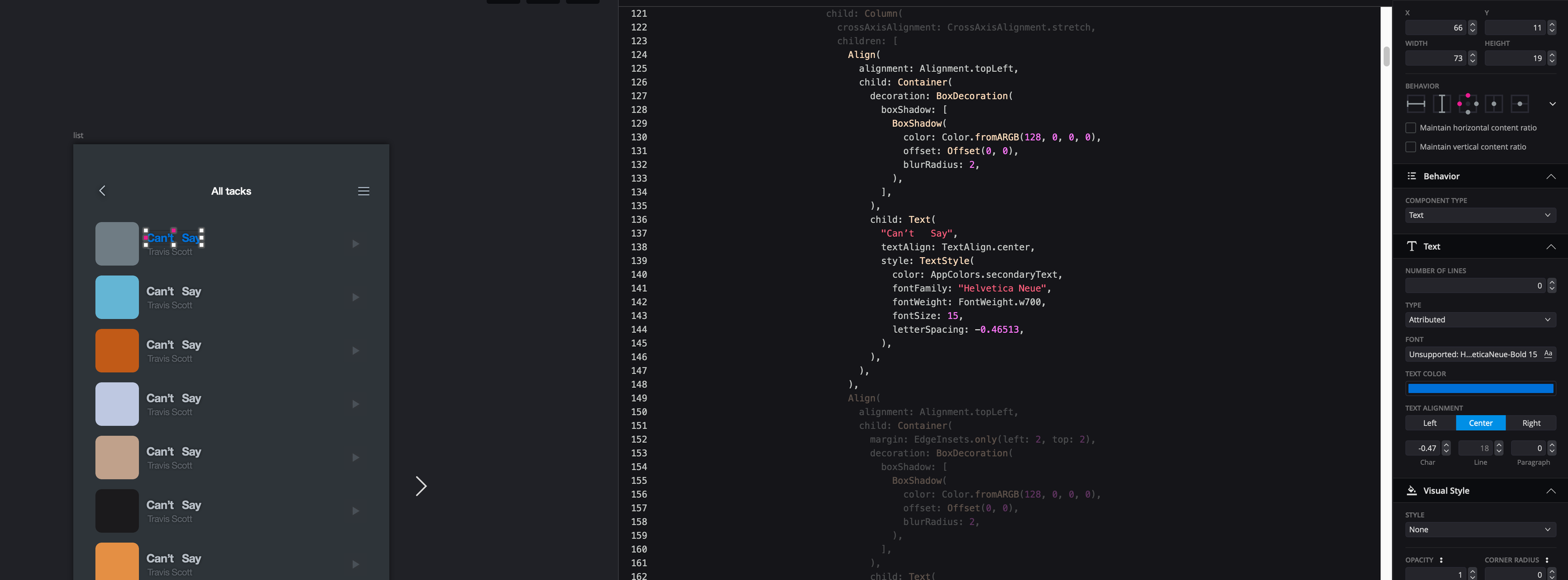This screenshot has height=580, width=1568.
Task: Select the center horizontally behavior icon
Action: coord(1493,104)
